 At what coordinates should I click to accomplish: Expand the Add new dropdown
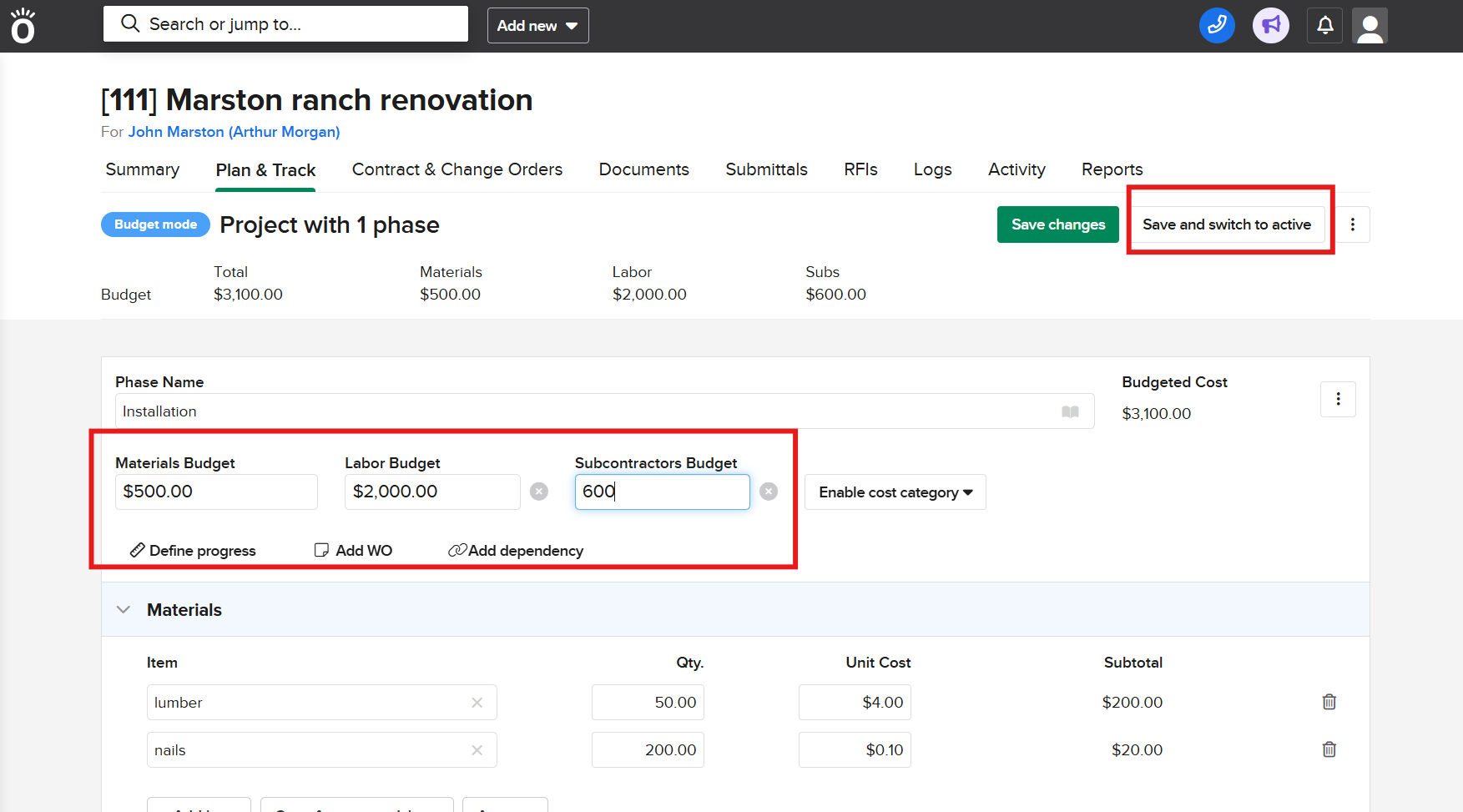coord(537,26)
